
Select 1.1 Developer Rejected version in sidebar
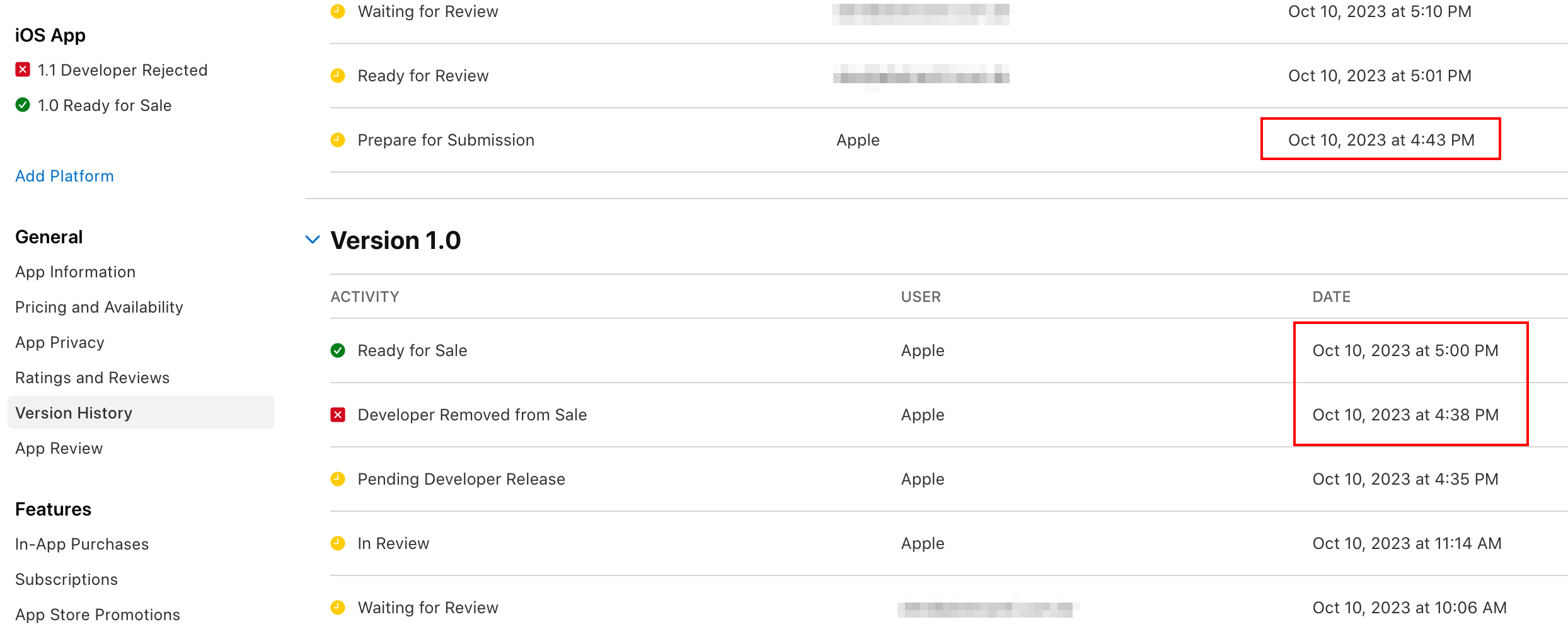[112, 70]
